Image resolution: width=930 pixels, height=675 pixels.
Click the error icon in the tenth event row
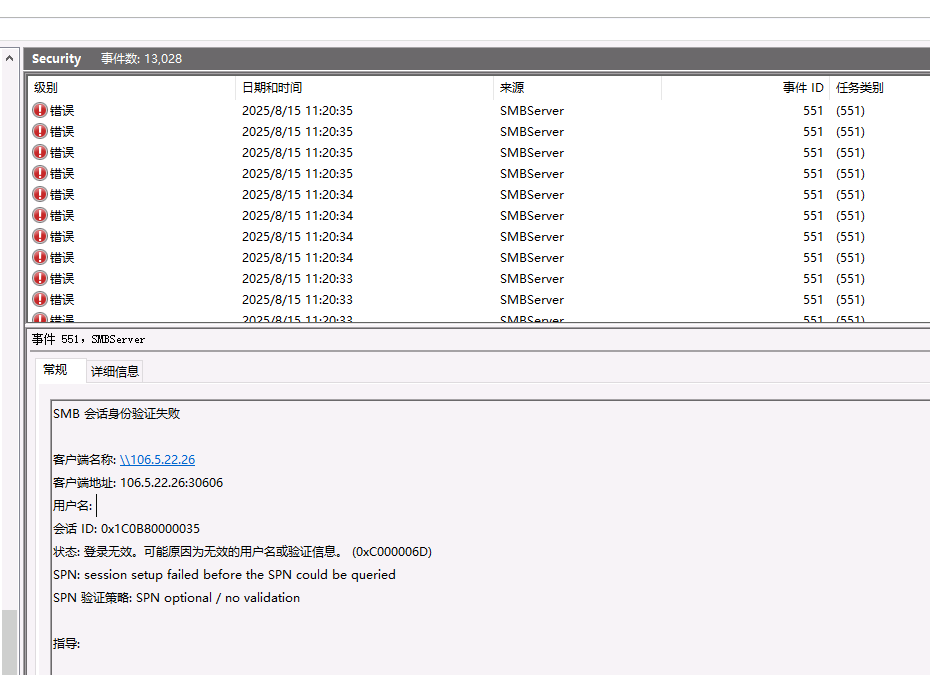[x=40, y=299]
